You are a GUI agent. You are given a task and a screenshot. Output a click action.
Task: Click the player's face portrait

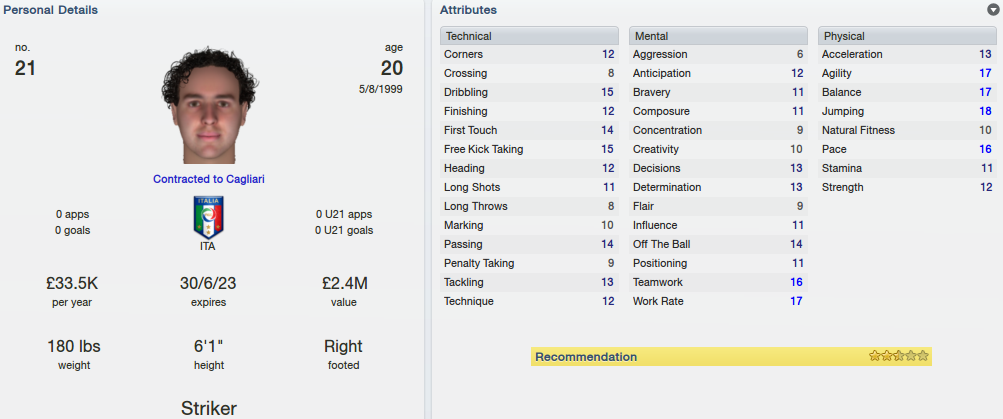[209, 106]
